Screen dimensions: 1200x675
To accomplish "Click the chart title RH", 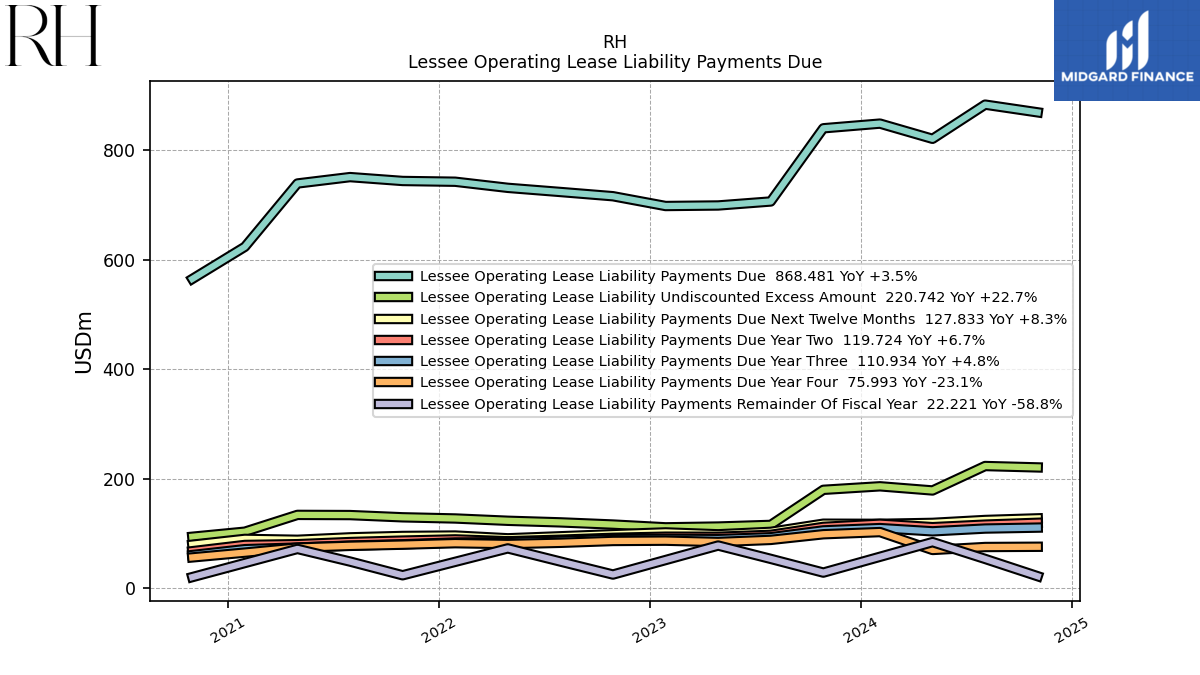I will (615, 42).
